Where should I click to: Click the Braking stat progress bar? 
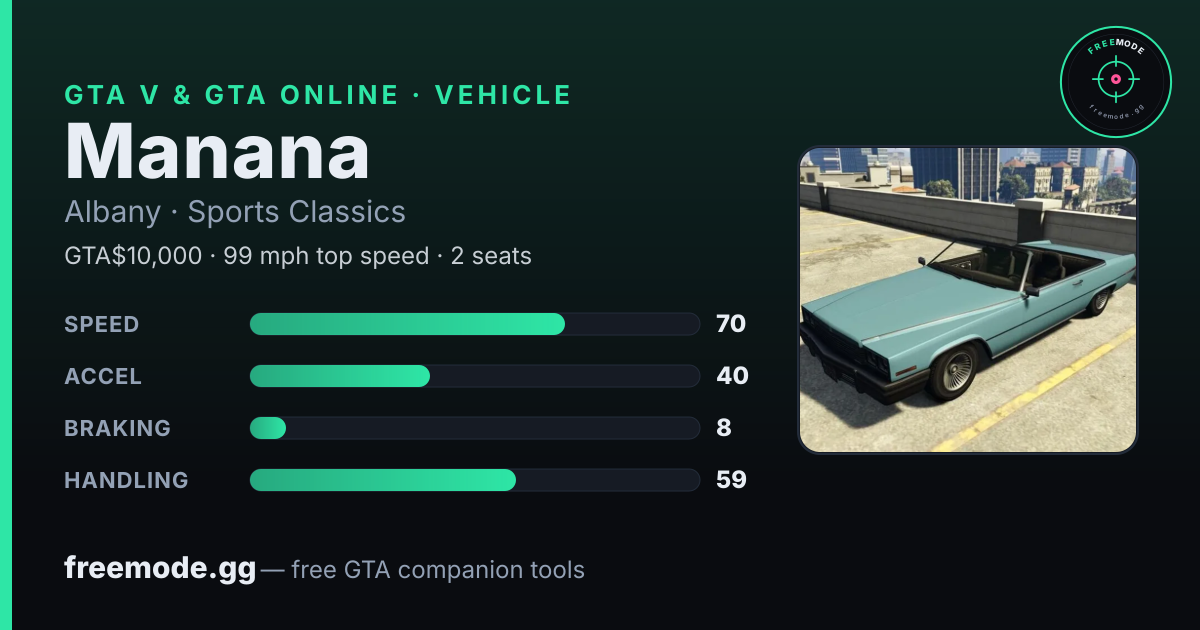pyautogui.click(x=474, y=428)
